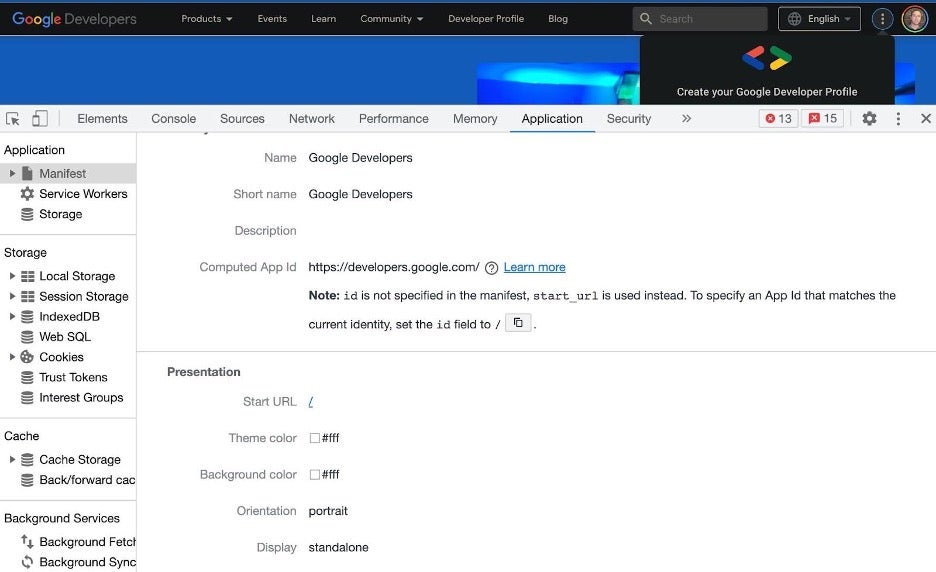Expand the Local Storage tree item

tap(12, 276)
